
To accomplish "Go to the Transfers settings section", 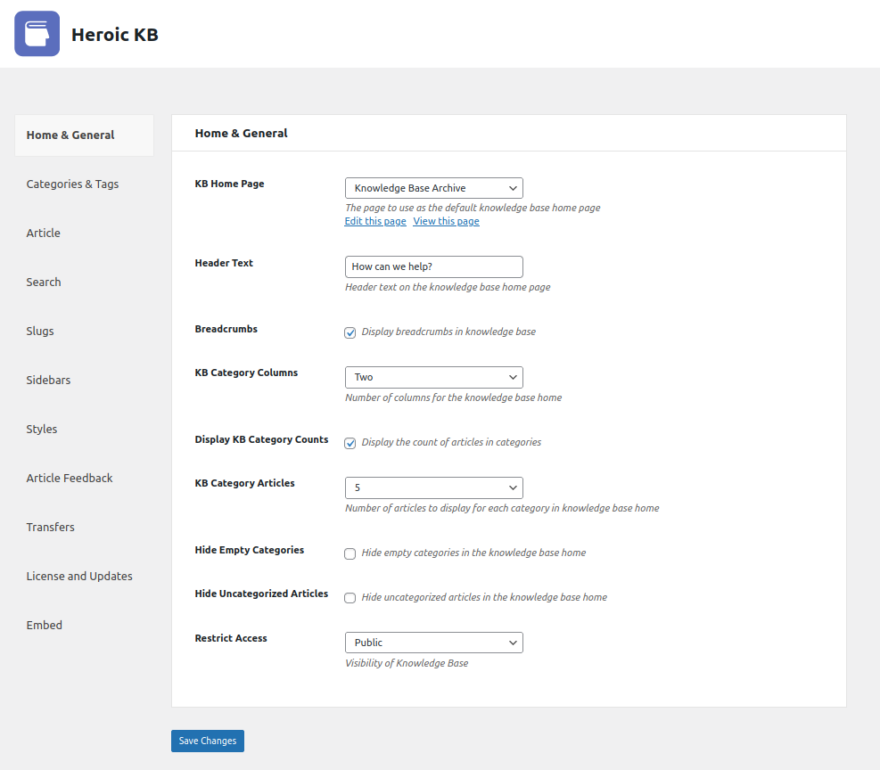I will [50, 527].
